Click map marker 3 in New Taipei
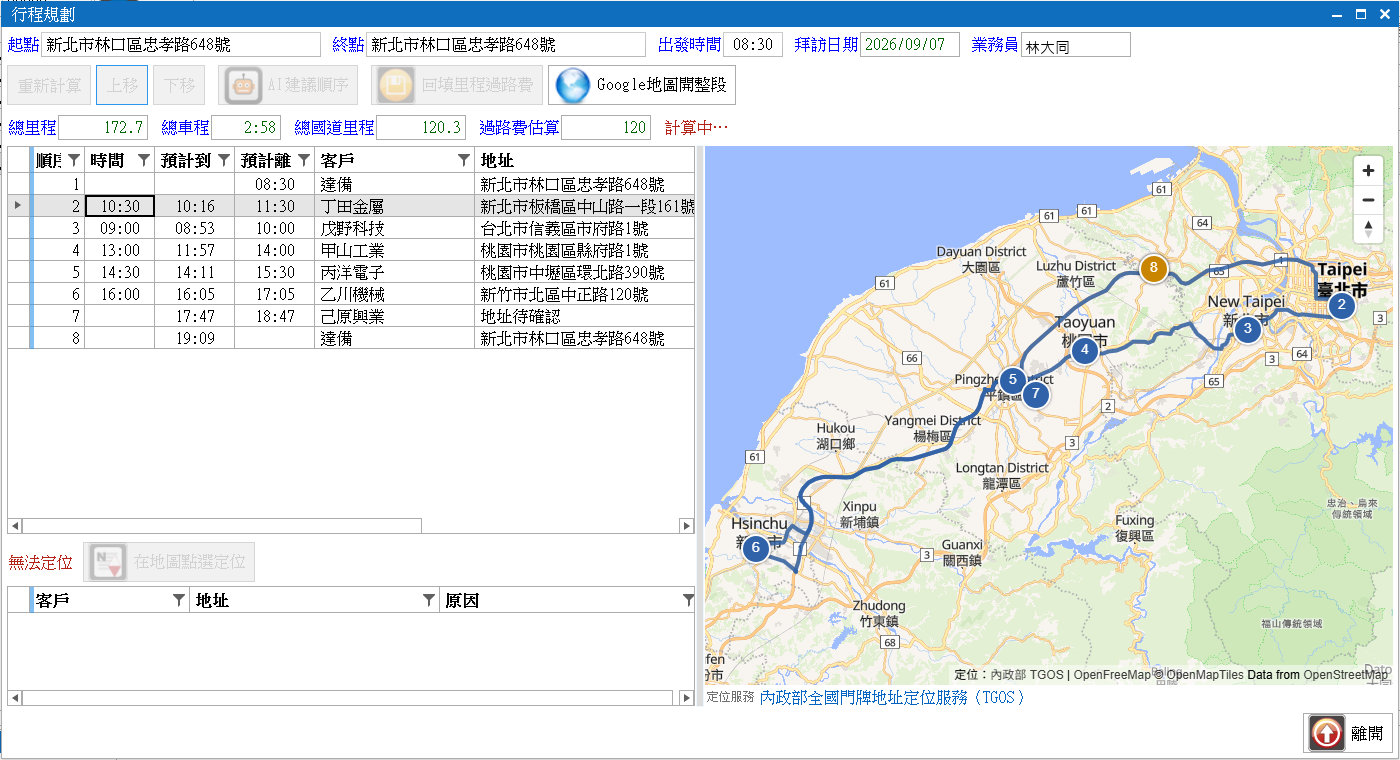 (1247, 328)
